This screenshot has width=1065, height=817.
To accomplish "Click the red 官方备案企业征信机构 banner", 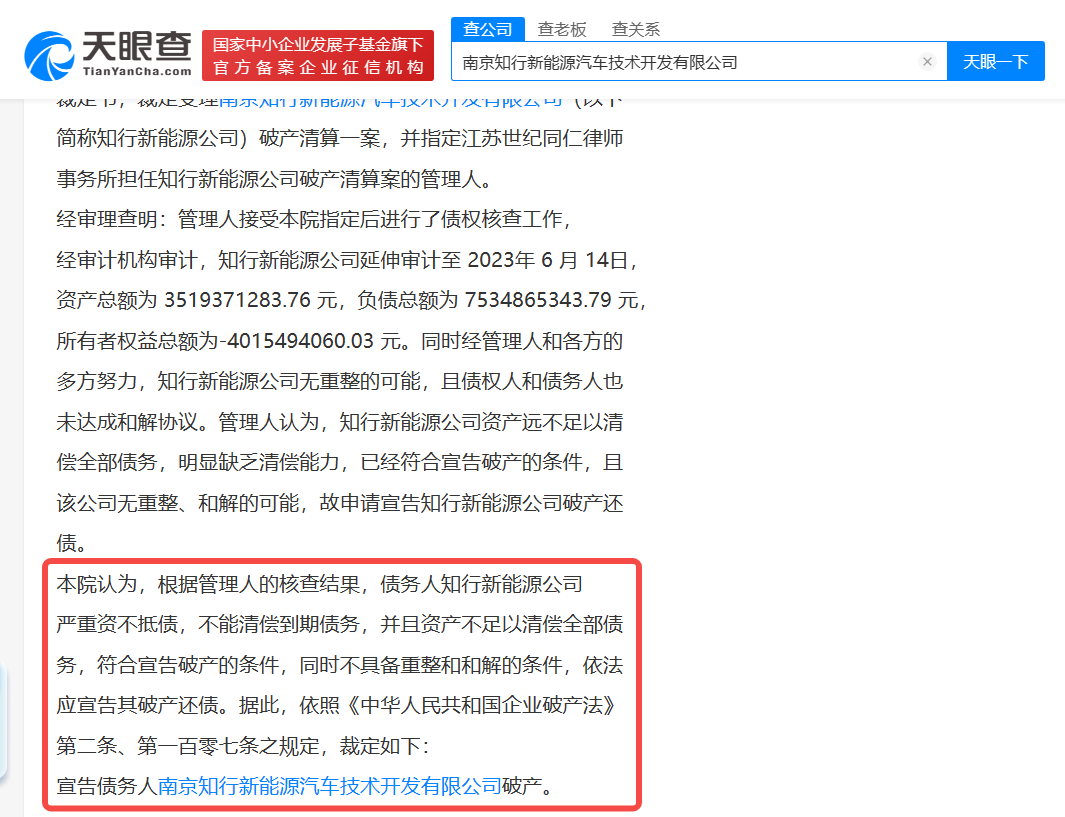I will click(318, 56).
